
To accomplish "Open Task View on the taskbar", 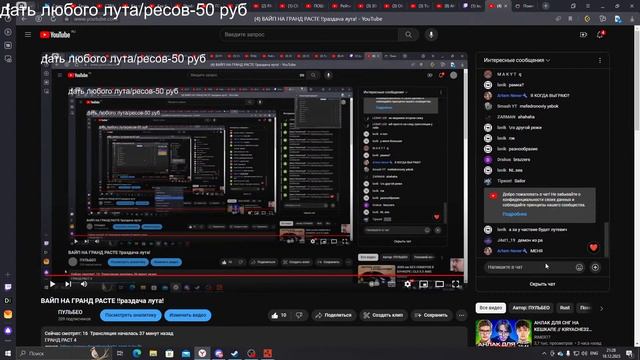I will 120,353.
